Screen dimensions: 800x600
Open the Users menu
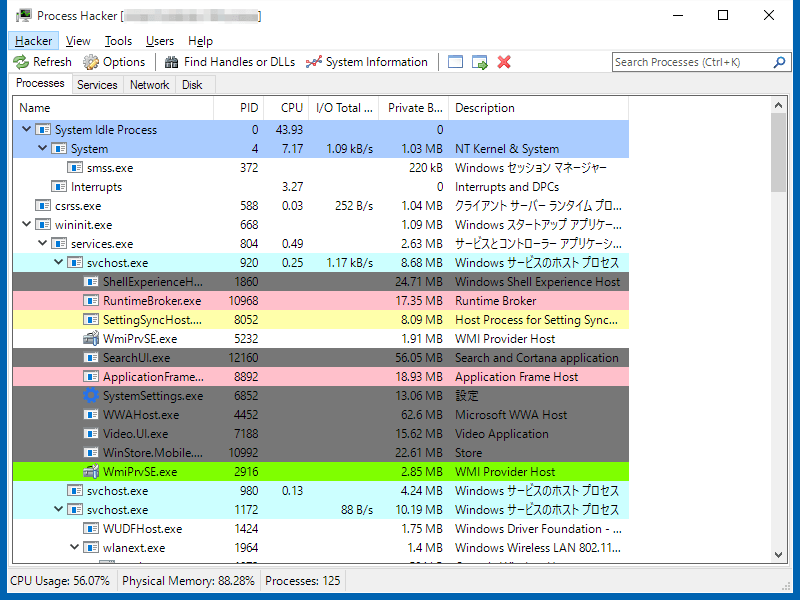pos(160,41)
